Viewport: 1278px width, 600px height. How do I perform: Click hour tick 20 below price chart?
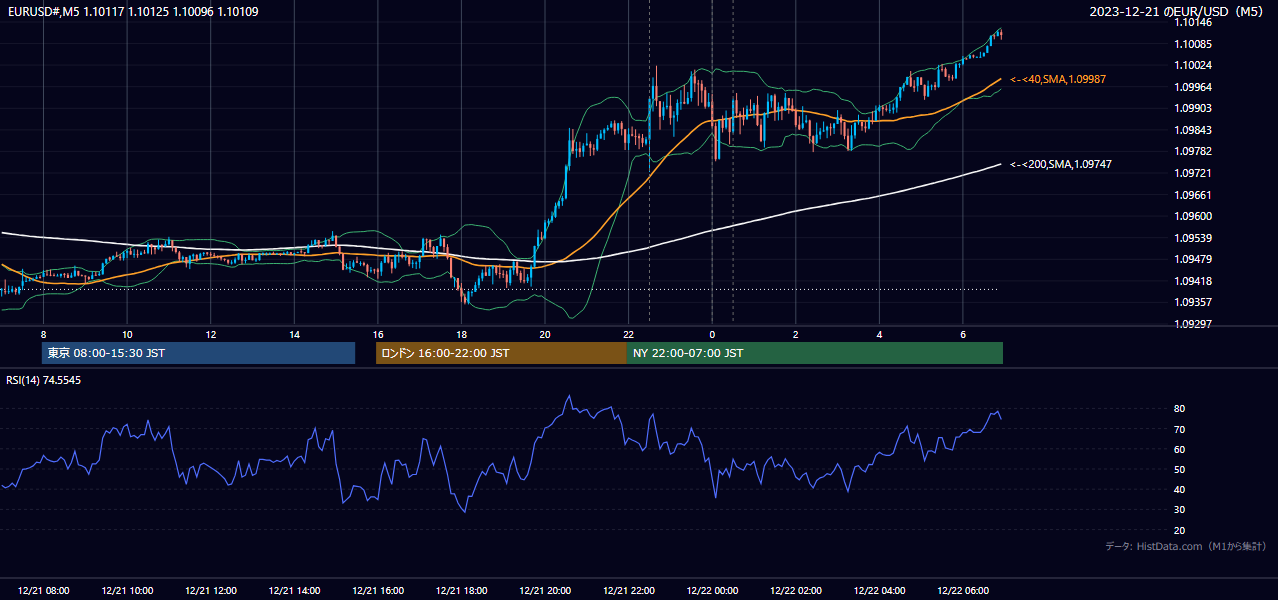tap(545, 334)
